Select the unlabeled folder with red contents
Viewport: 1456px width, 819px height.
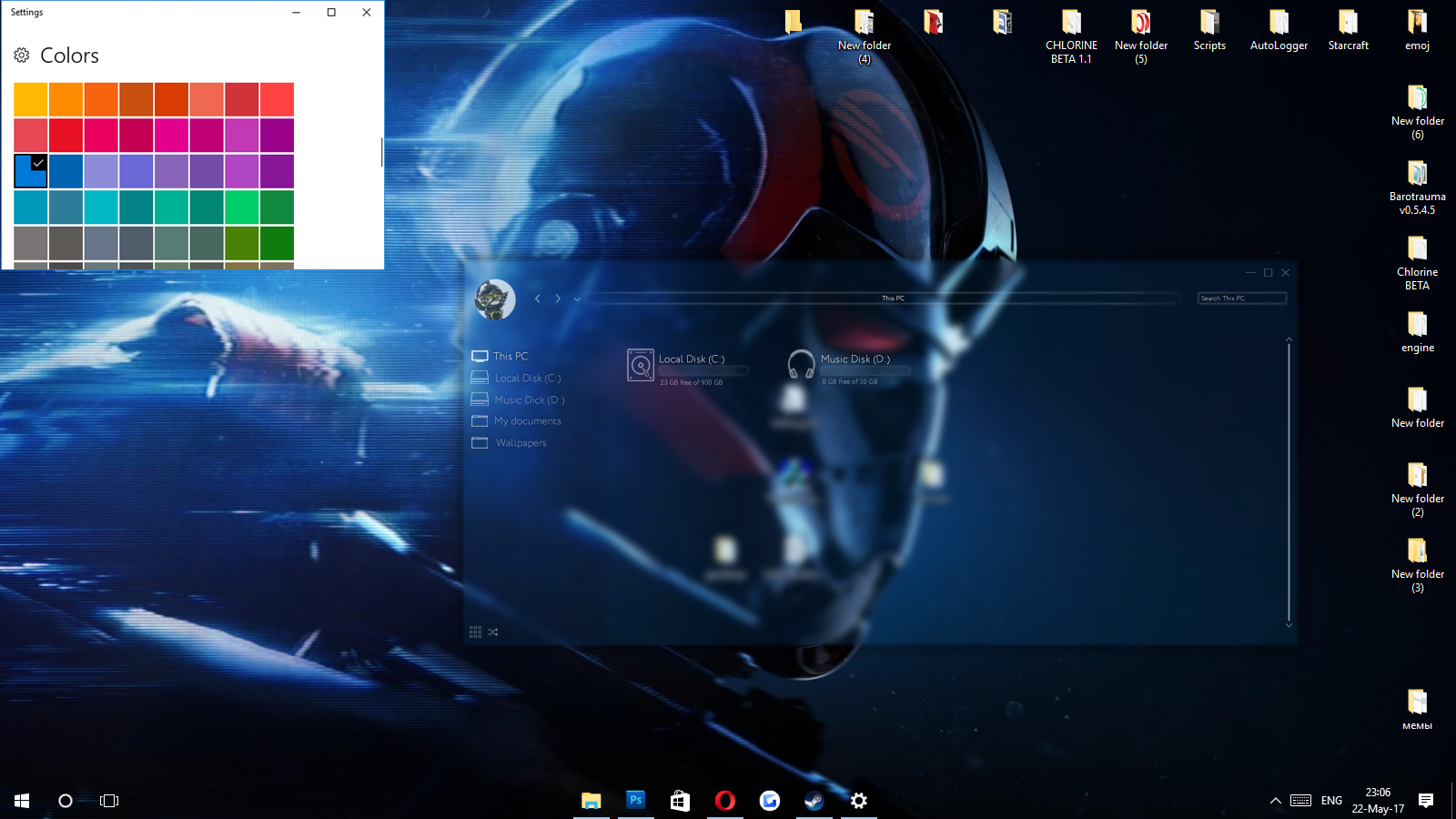(x=933, y=22)
